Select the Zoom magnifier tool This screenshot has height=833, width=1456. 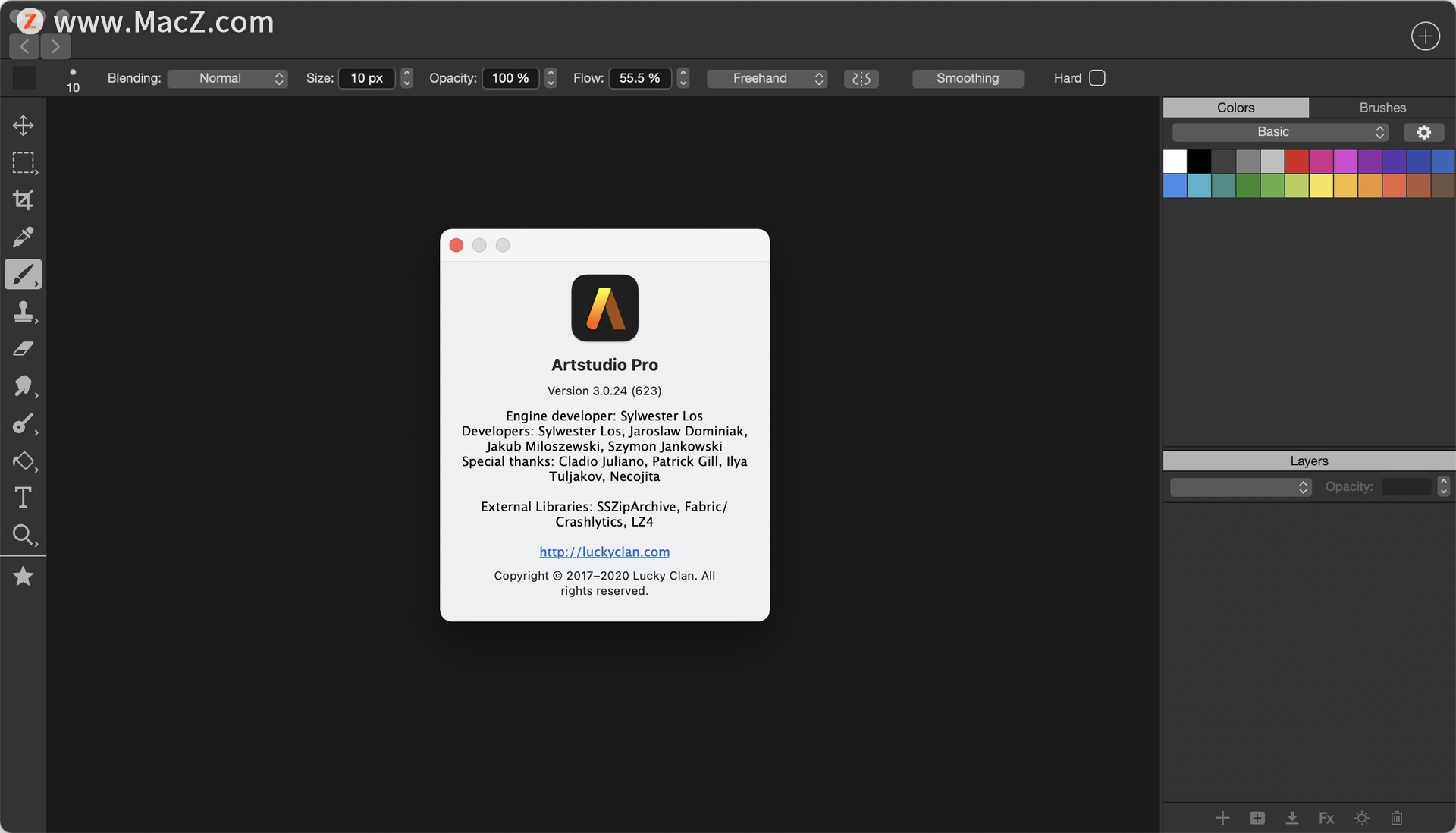click(24, 535)
